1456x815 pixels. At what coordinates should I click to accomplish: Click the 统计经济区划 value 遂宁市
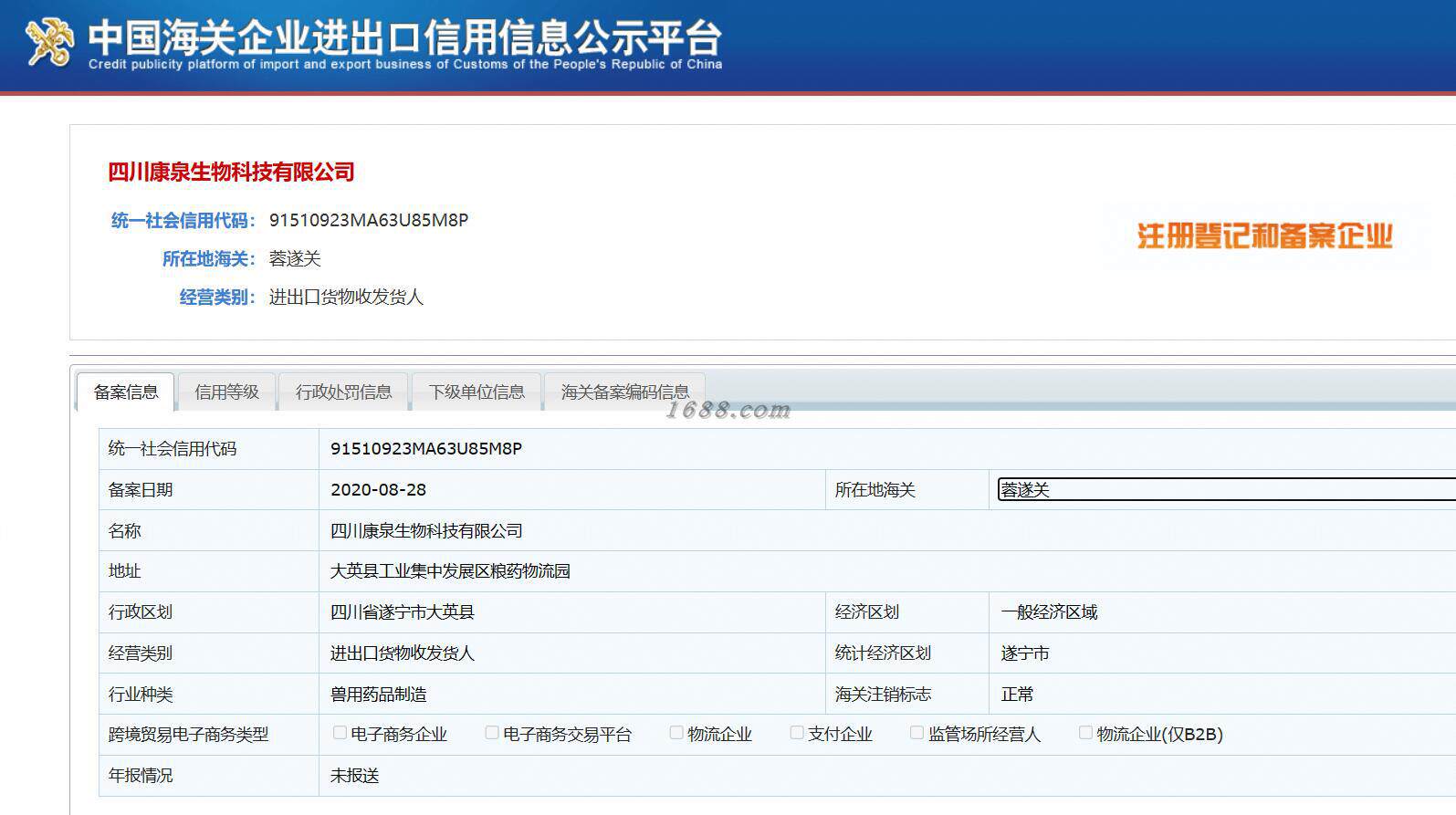(x=1024, y=653)
